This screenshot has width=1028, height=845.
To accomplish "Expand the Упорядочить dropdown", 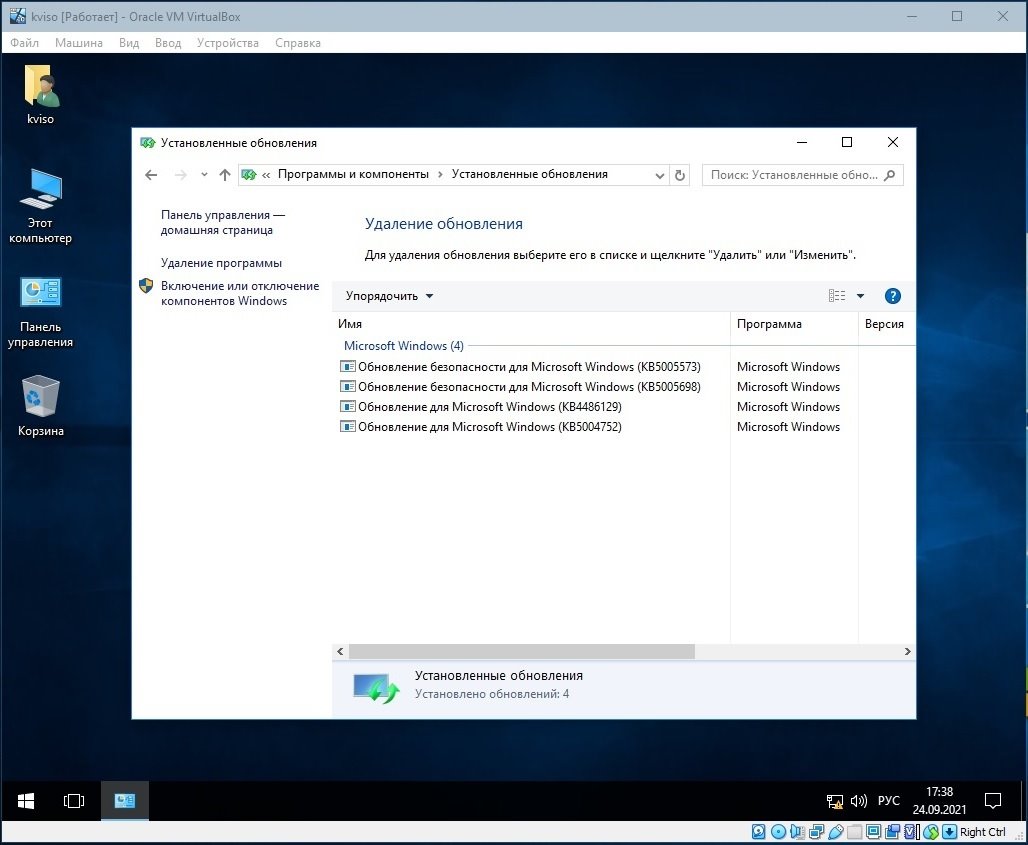I will point(389,296).
